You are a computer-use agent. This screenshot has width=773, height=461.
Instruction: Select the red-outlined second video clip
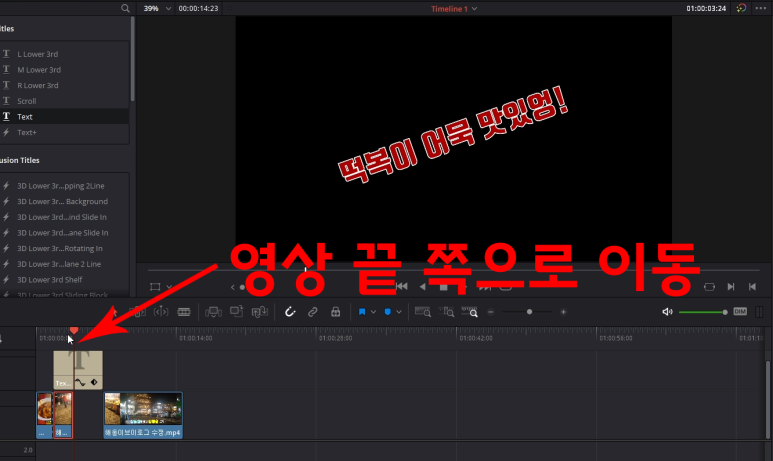(63, 415)
